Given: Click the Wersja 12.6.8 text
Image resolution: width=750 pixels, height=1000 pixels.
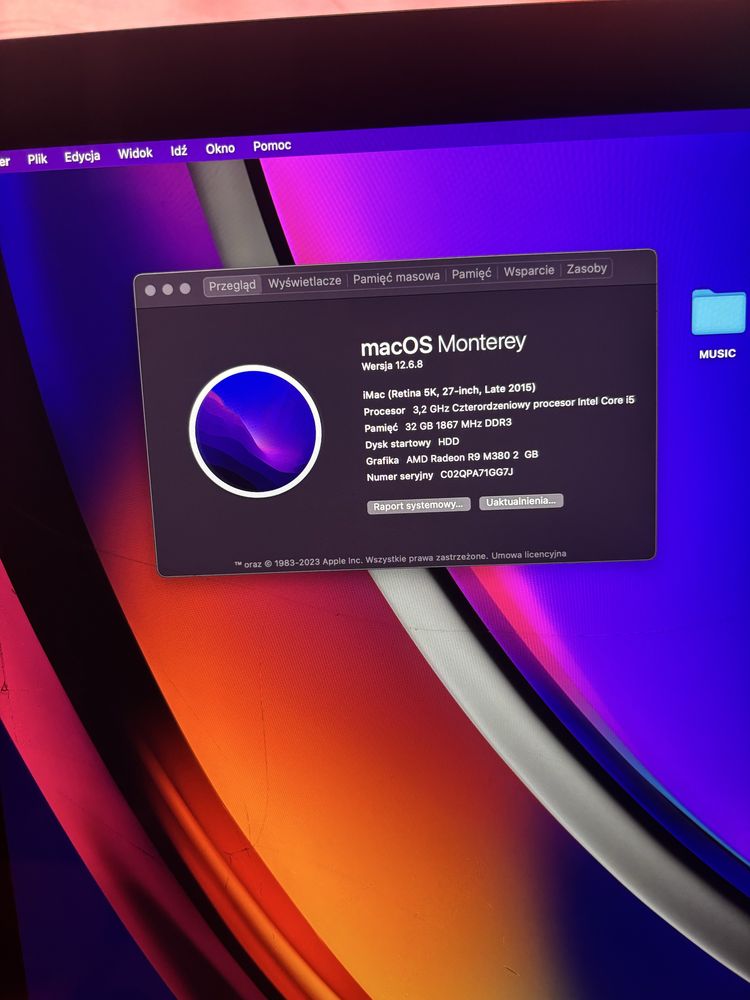Looking at the screenshot, I should coord(392,365).
